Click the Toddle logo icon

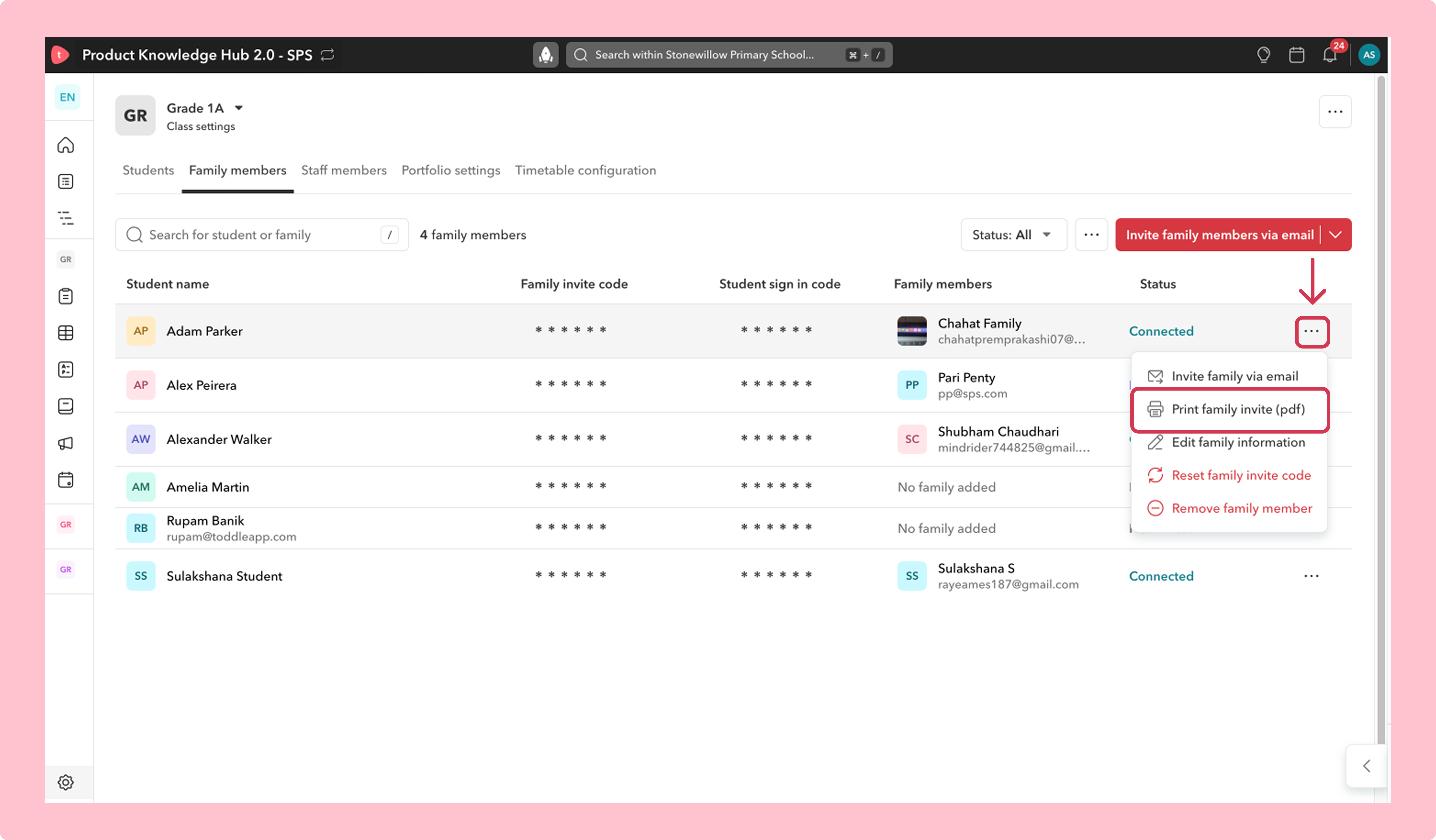pyautogui.click(x=60, y=55)
